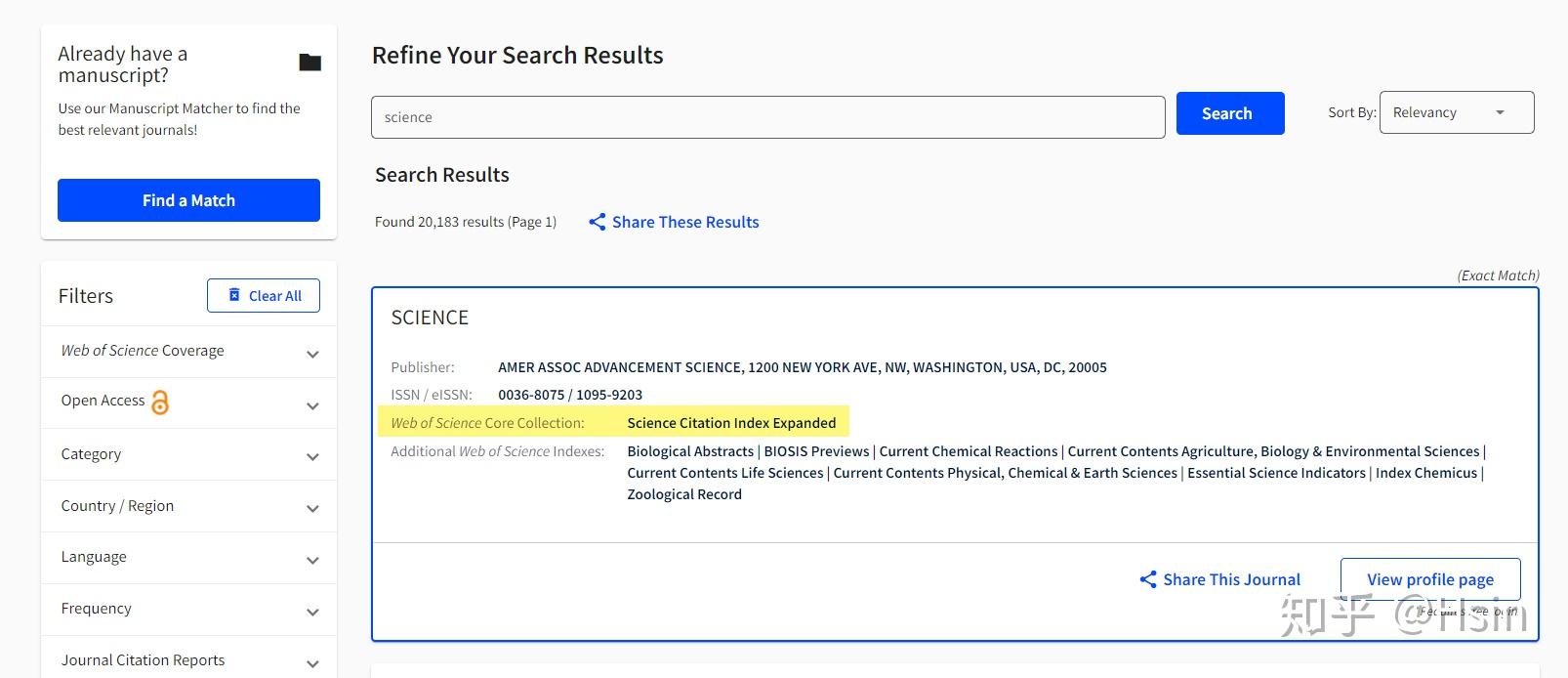Expand the Frequency filter section
Screen dimensions: 1568x678
point(312,612)
